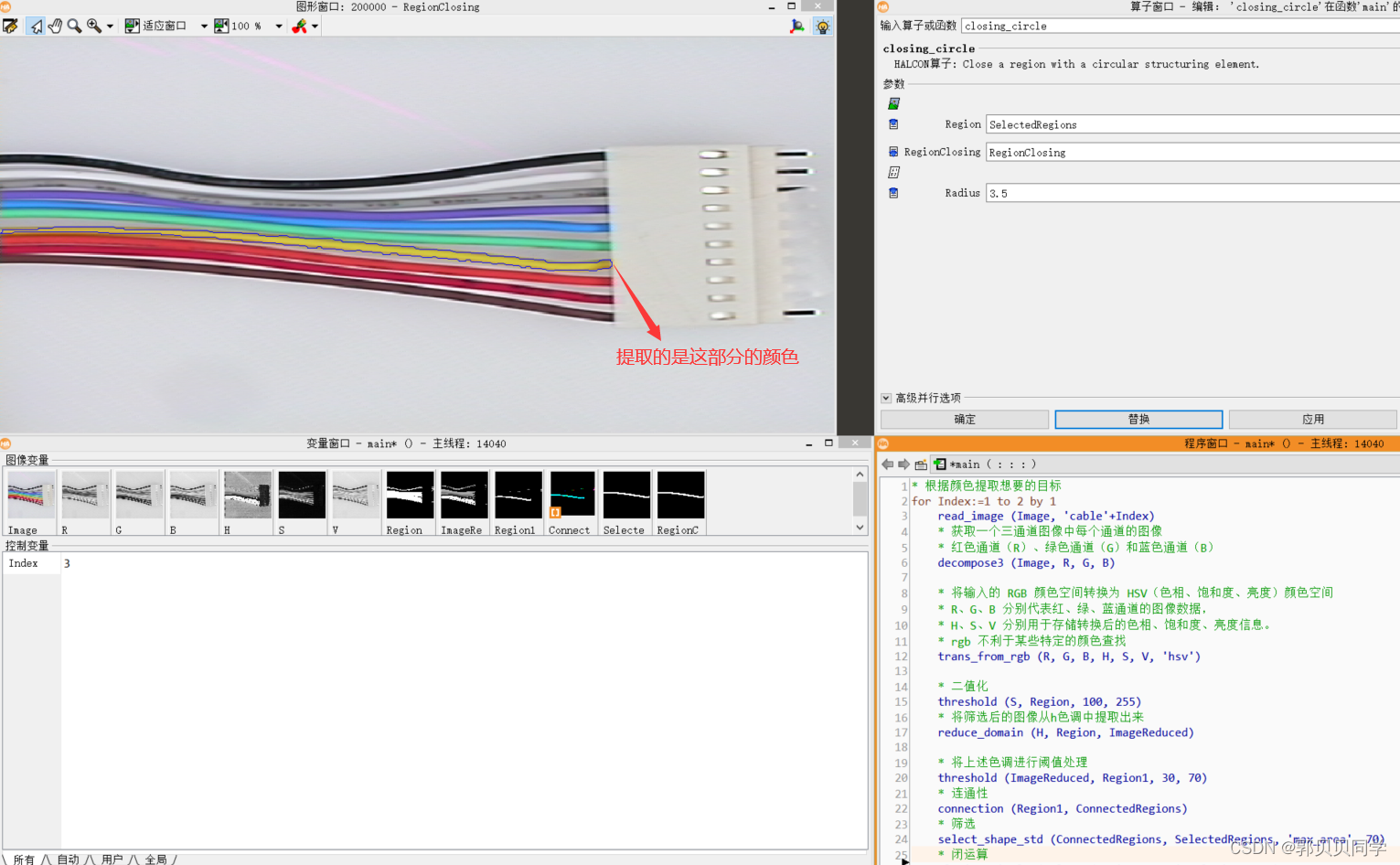The height and width of the screenshot is (865, 1400).
Task: Select the R channel thumbnail
Action: (85, 502)
